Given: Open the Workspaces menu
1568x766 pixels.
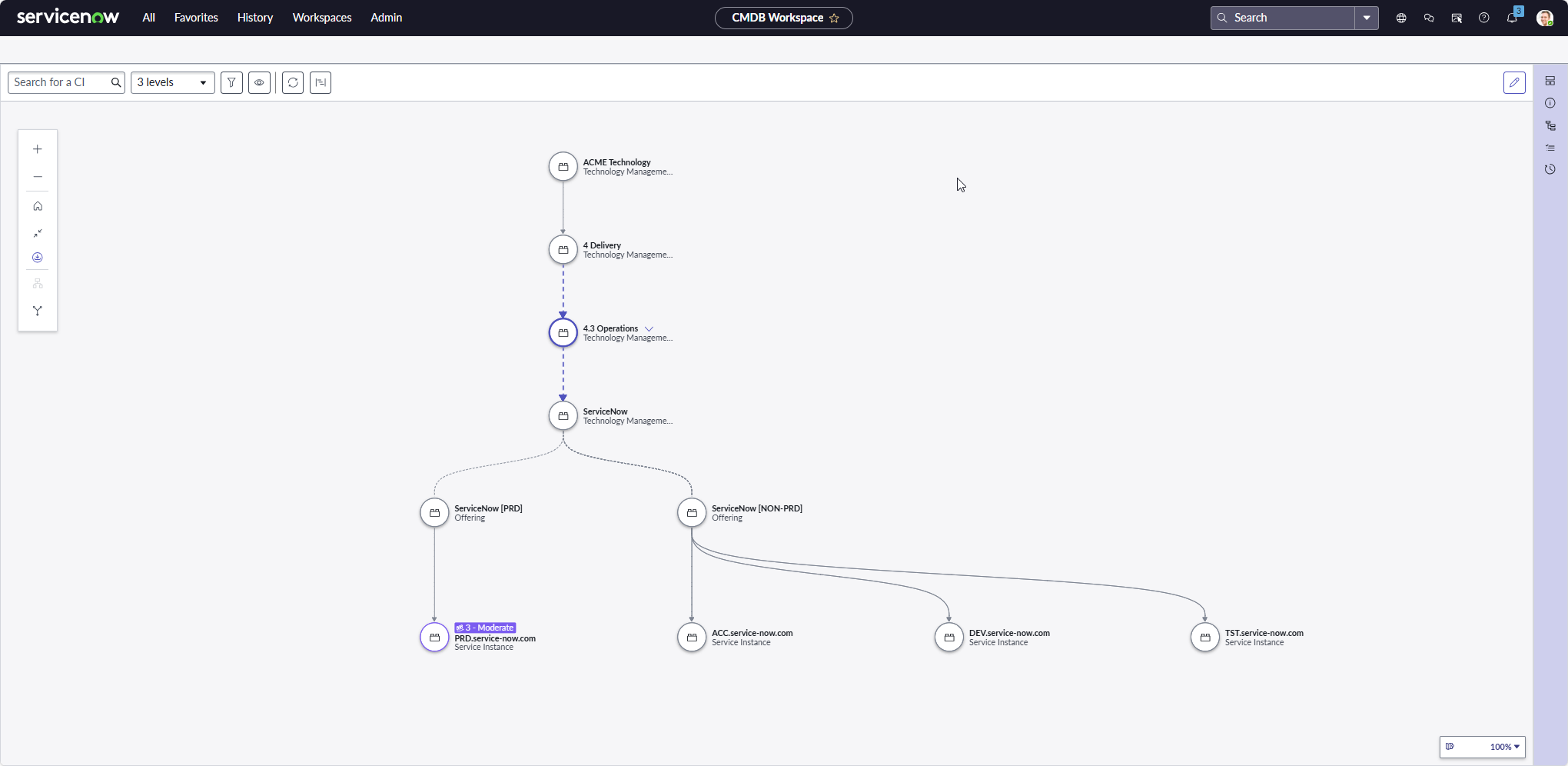Looking at the screenshot, I should (322, 18).
